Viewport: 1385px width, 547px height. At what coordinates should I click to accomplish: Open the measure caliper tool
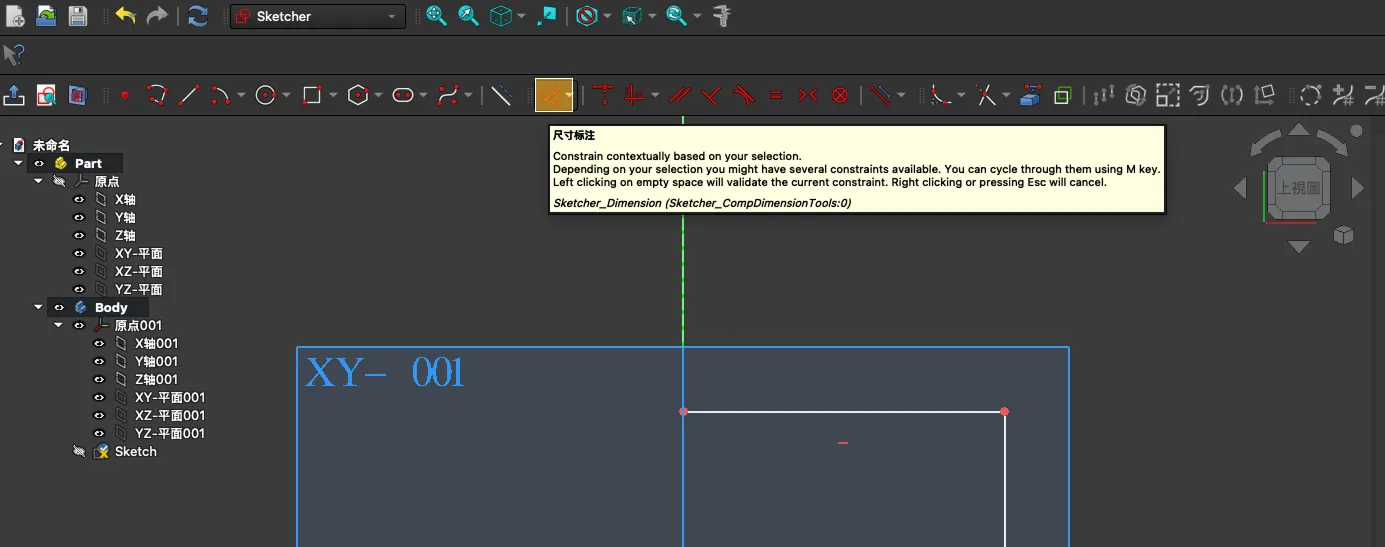[721, 16]
